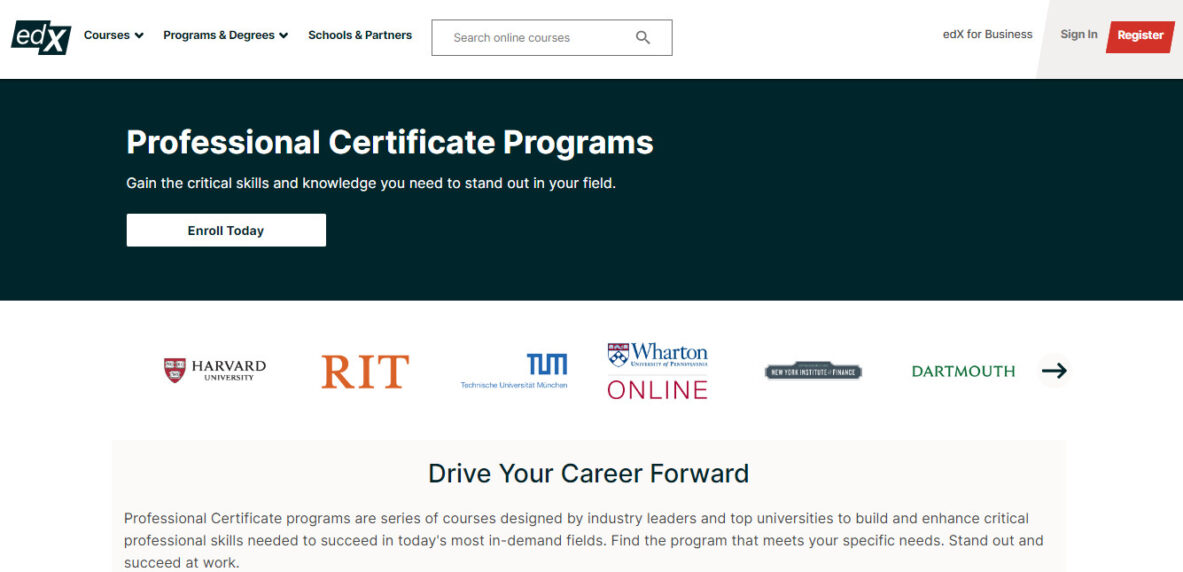Focus the Search online courses field
Screen dimensions: 1183x572
[552, 38]
